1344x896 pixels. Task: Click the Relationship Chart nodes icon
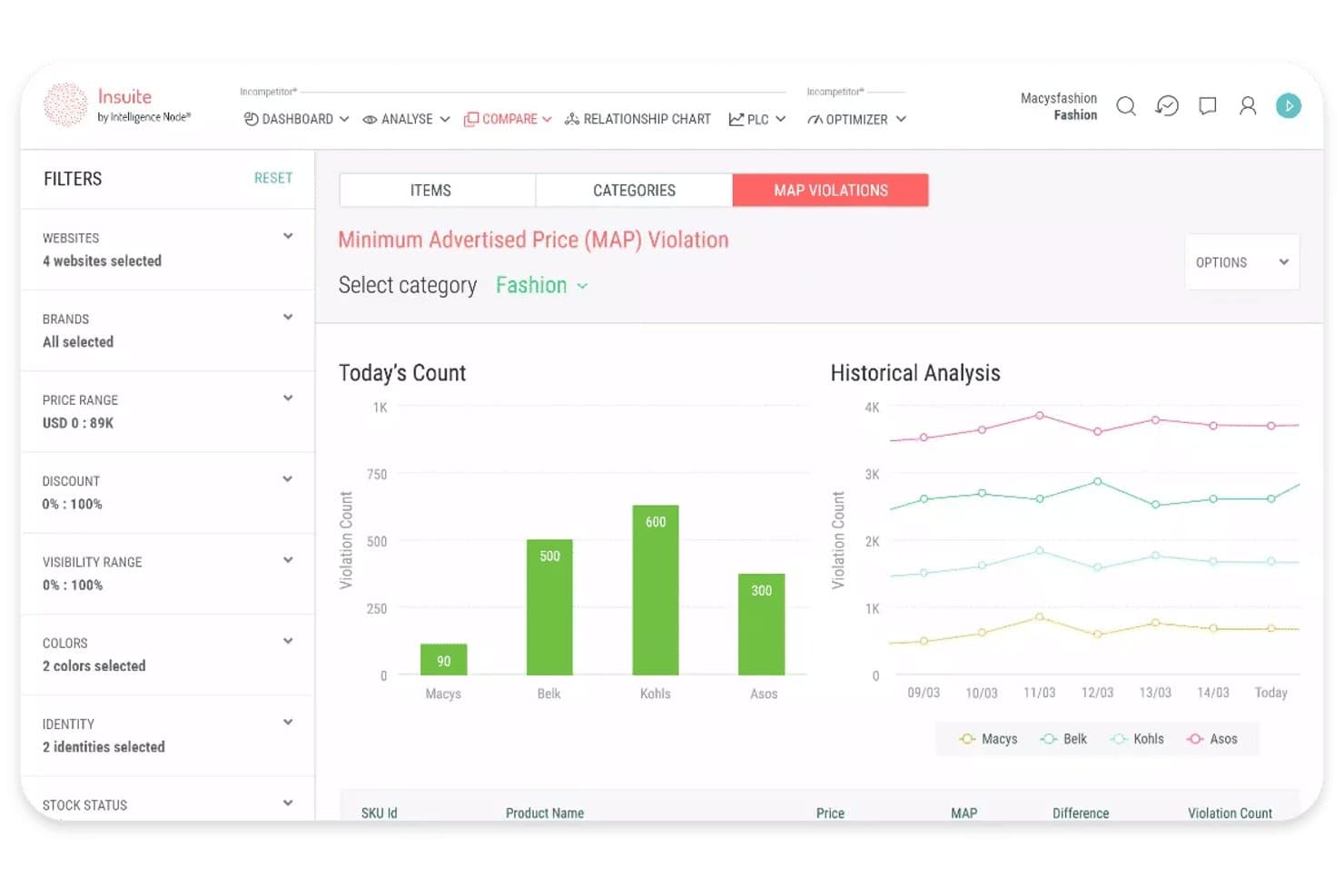pyautogui.click(x=572, y=119)
